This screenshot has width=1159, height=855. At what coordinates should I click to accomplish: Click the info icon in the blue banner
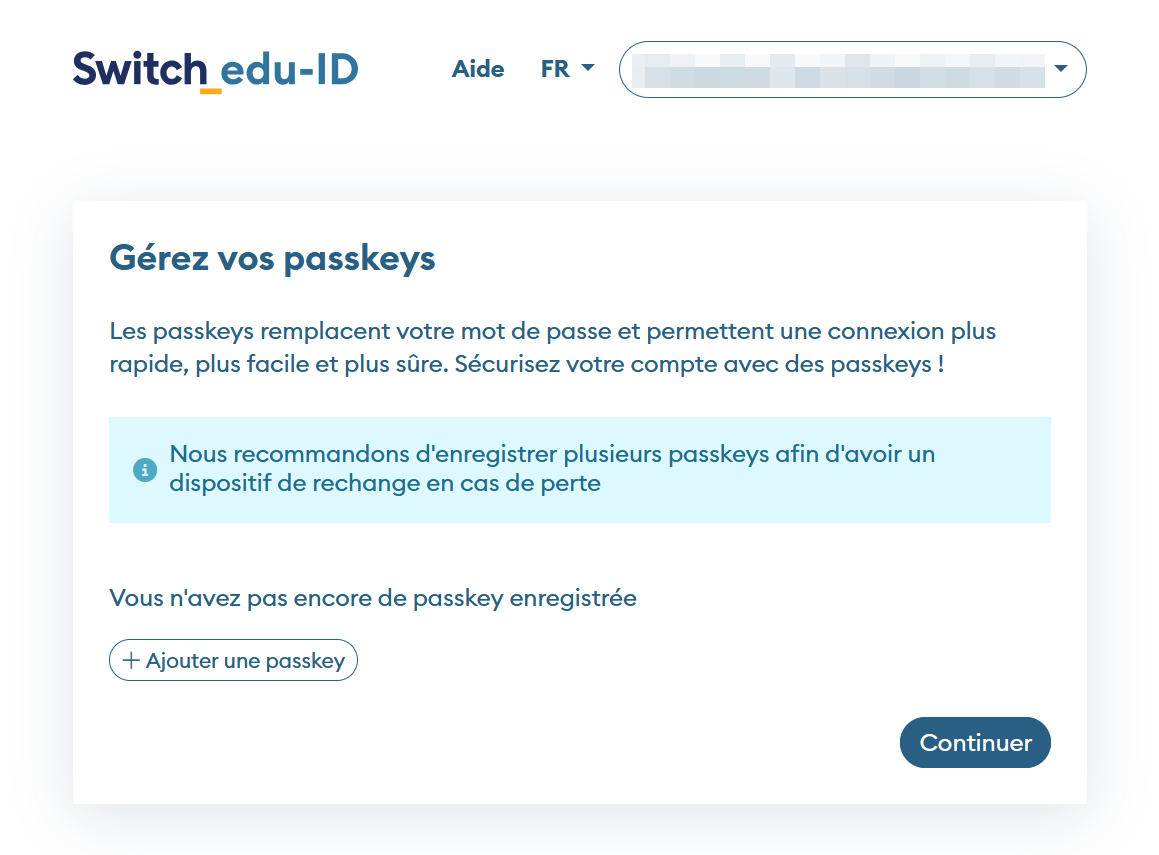pyautogui.click(x=145, y=469)
